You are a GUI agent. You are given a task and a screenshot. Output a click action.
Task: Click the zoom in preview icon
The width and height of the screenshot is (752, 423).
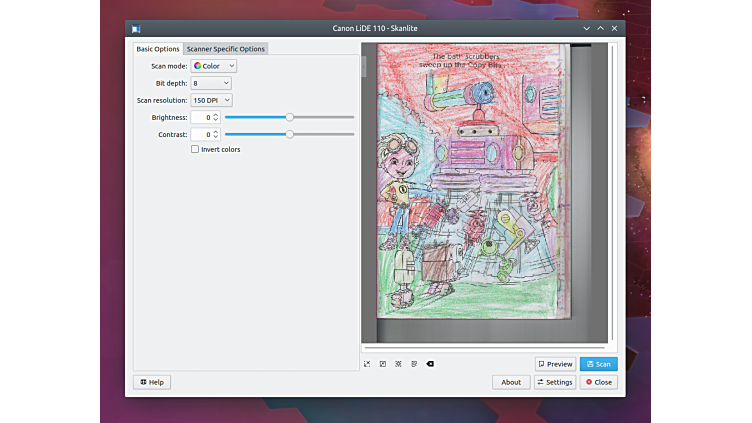pyautogui.click(x=367, y=364)
